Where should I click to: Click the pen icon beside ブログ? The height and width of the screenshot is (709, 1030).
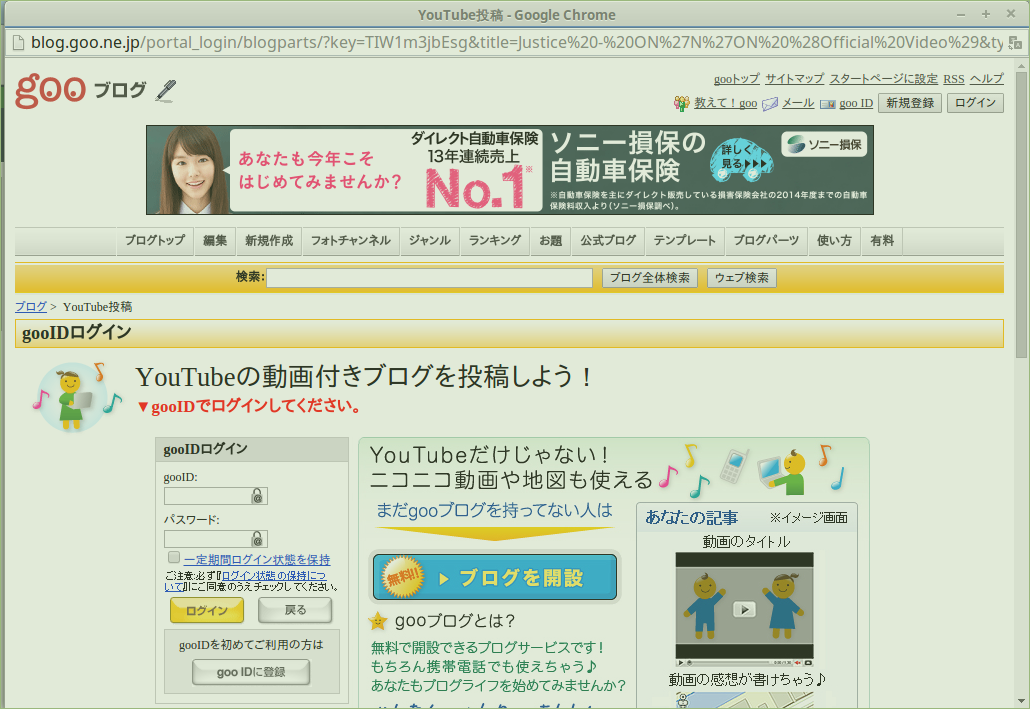coord(166,91)
